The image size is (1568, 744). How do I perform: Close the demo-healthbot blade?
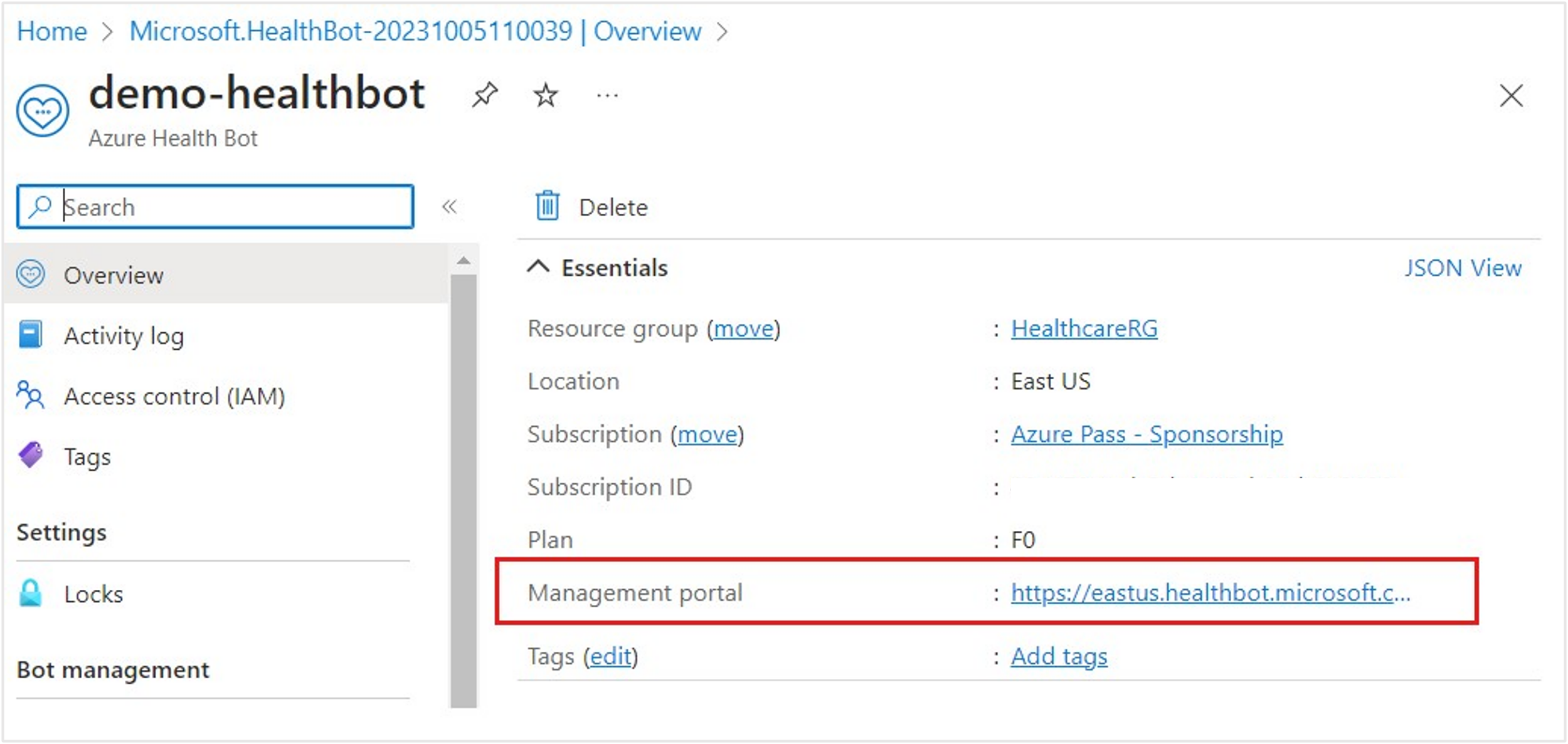(1511, 96)
